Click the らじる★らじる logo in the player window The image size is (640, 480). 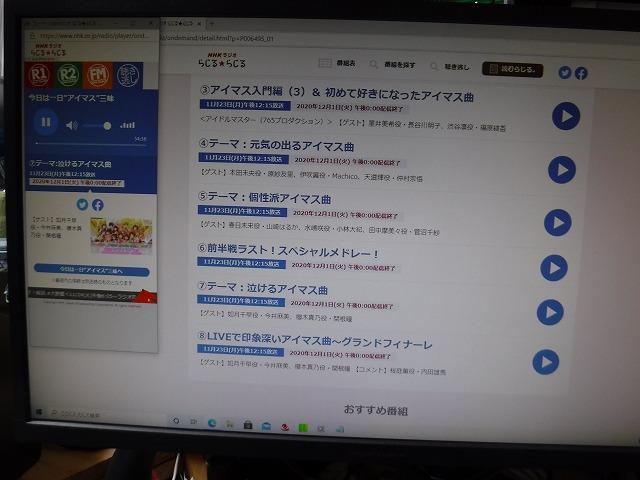tap(48, 50)
